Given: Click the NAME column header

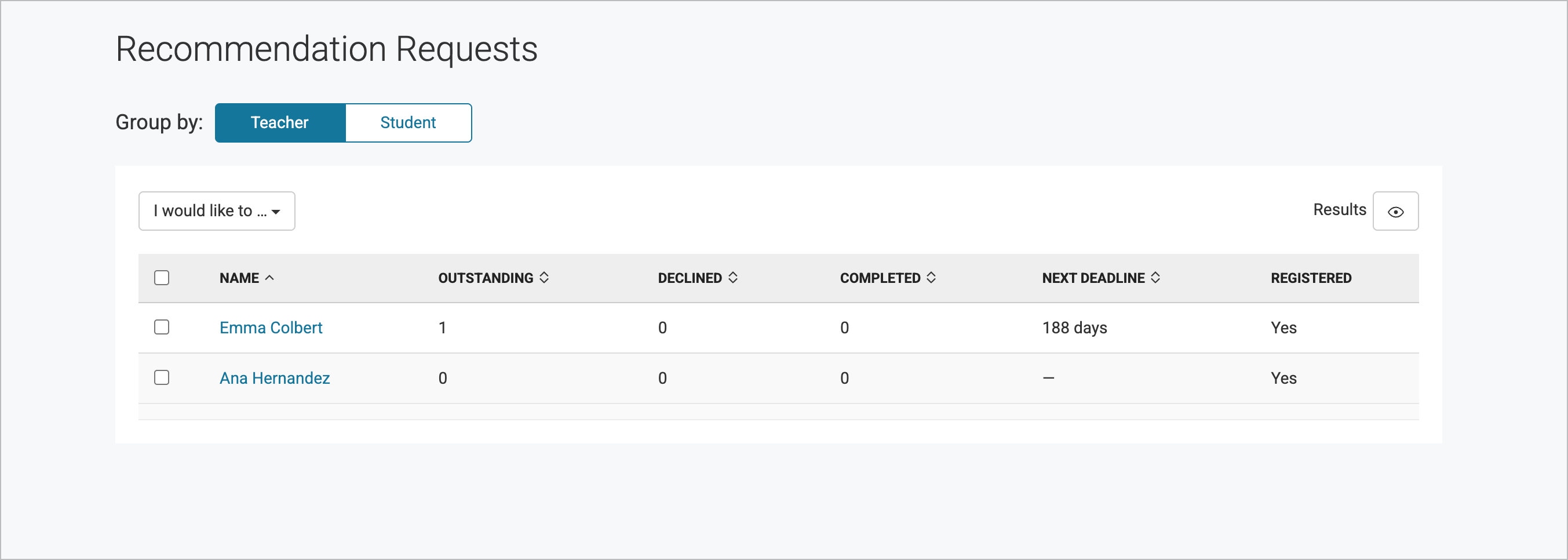Looking at the screenshot, I should (x=239, y=278).
